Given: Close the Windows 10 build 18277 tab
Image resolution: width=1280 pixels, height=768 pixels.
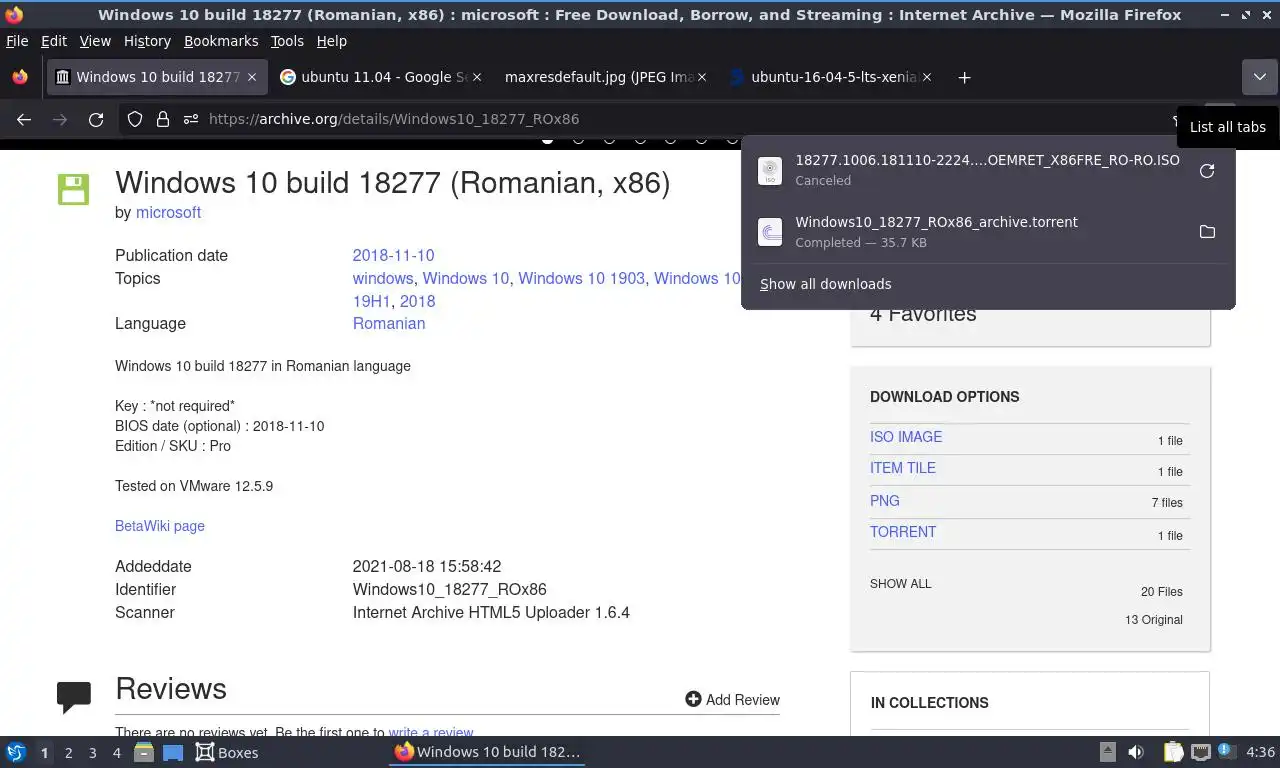Looking at the screenshot, I should click(252, 77).
